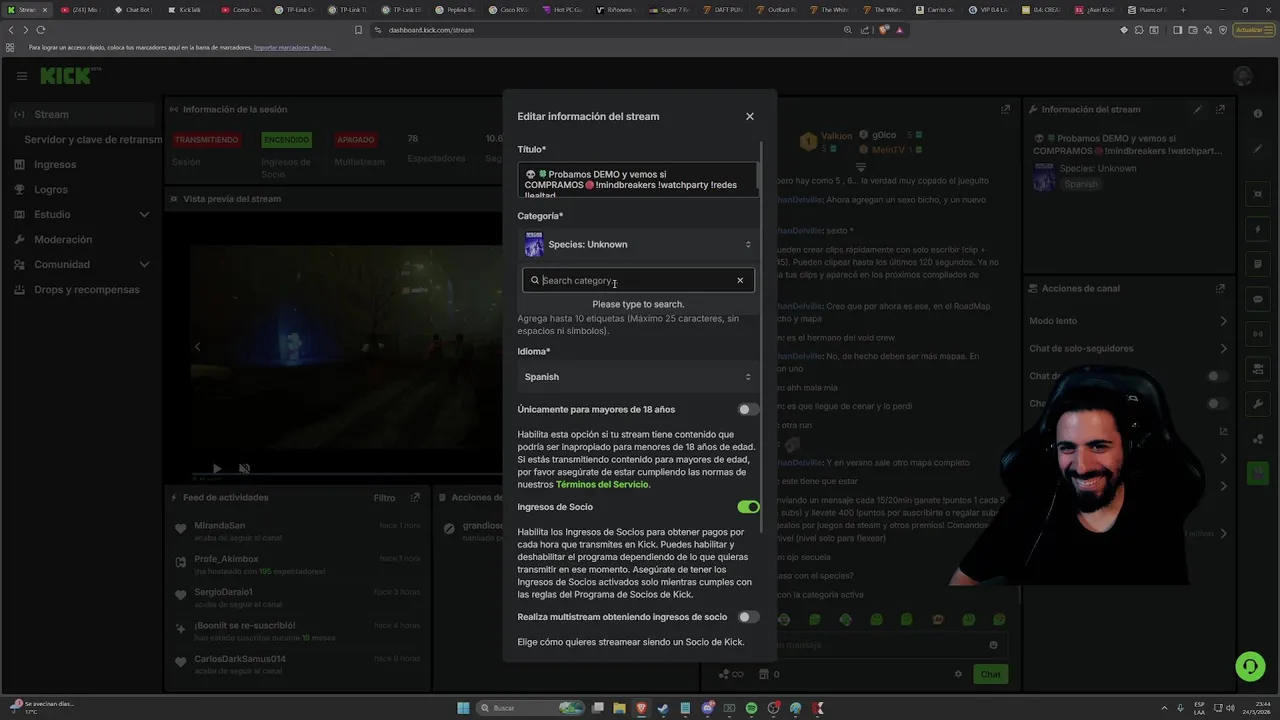This screenshot has height=720, width=1280.
Task: Open the Idioma Spanish dropdown
Action: 638,377
